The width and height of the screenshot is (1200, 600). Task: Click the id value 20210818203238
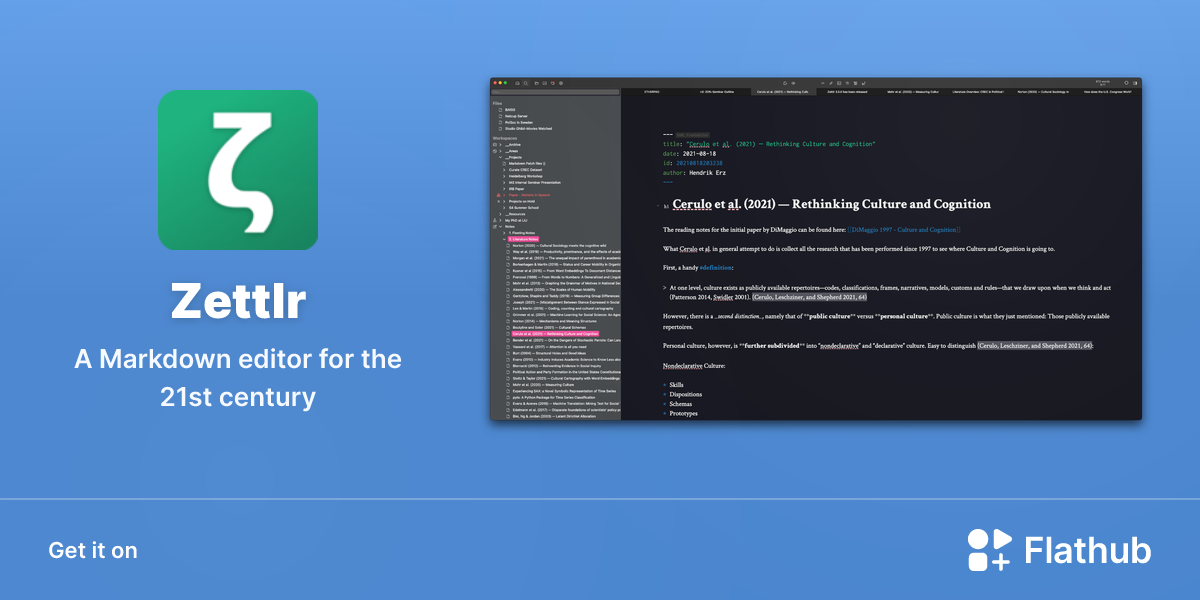[699, 162]
